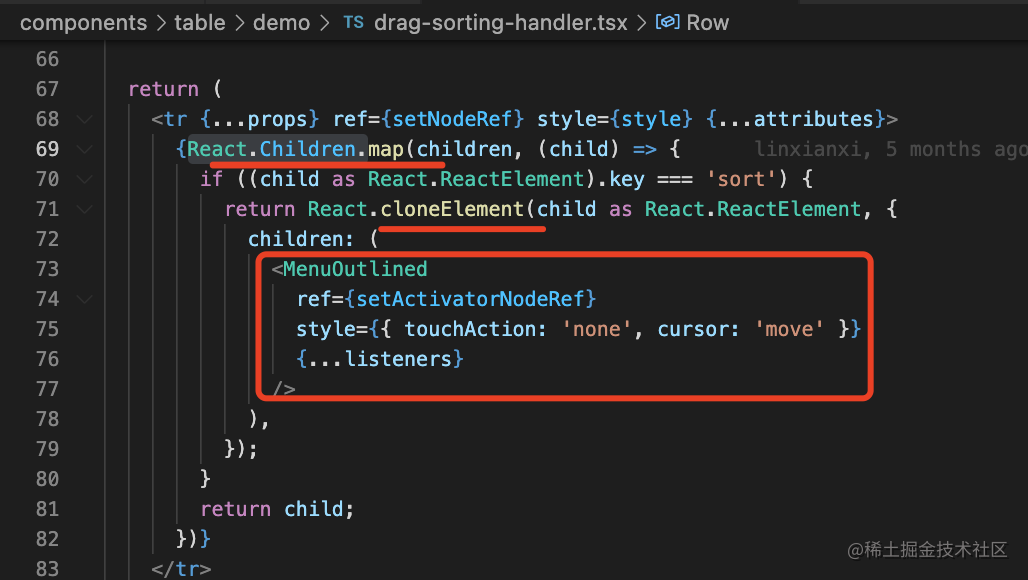Viewport: 1028px width, 580px height.
Task: Click 'return child;' statement on line 81
Action: 277,509
